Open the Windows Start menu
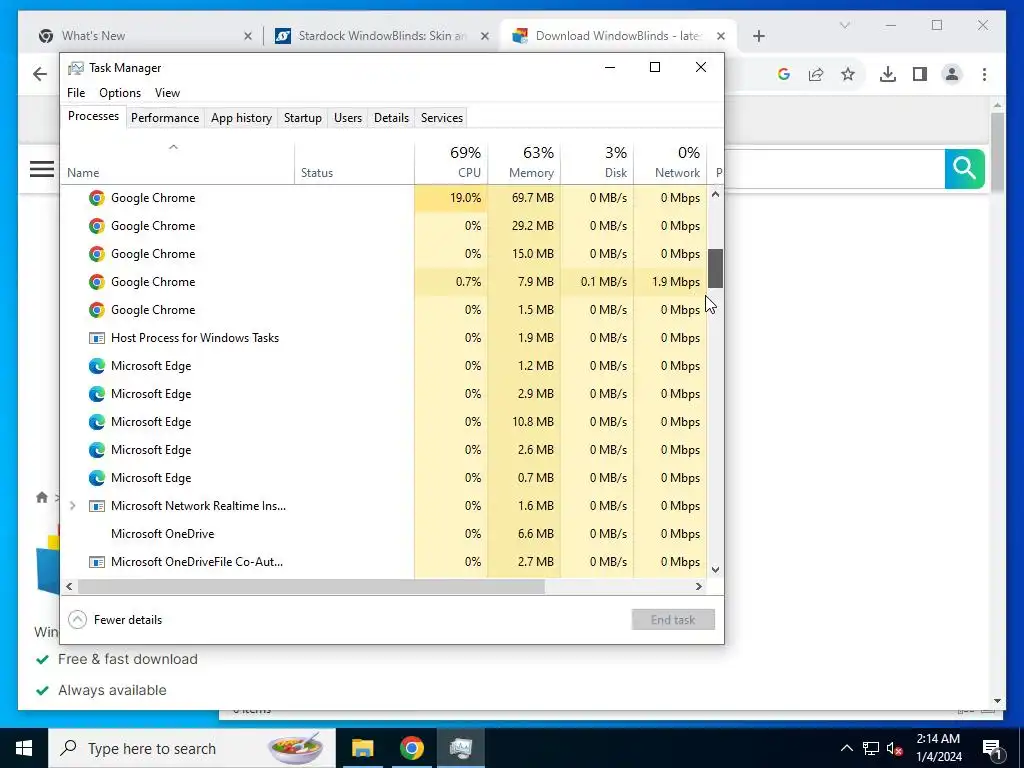 point(24,748)
